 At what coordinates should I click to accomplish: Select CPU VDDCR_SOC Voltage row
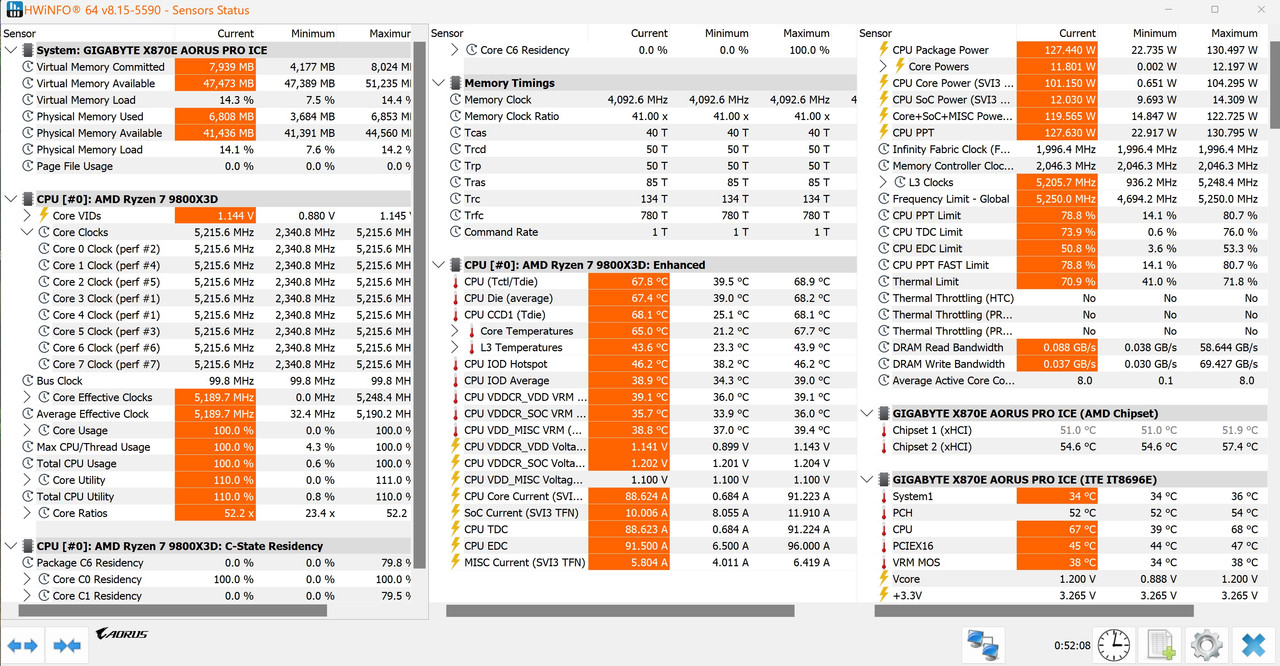click(x=643, y=463)
